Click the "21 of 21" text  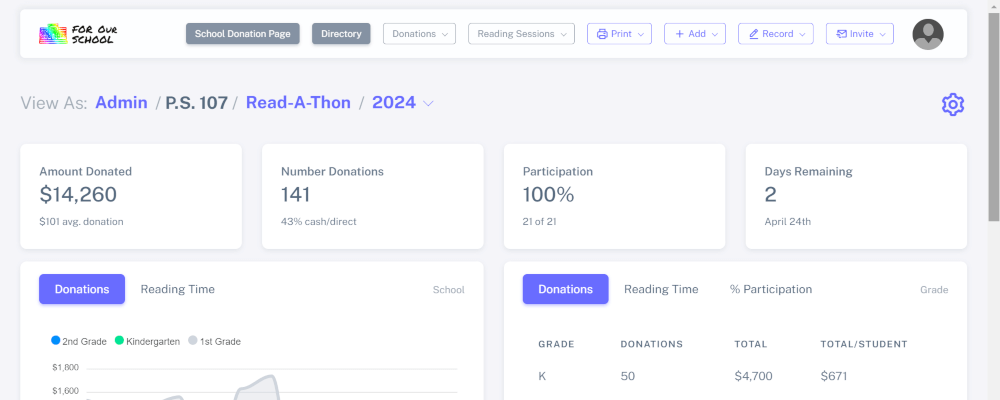pos(540,222)
